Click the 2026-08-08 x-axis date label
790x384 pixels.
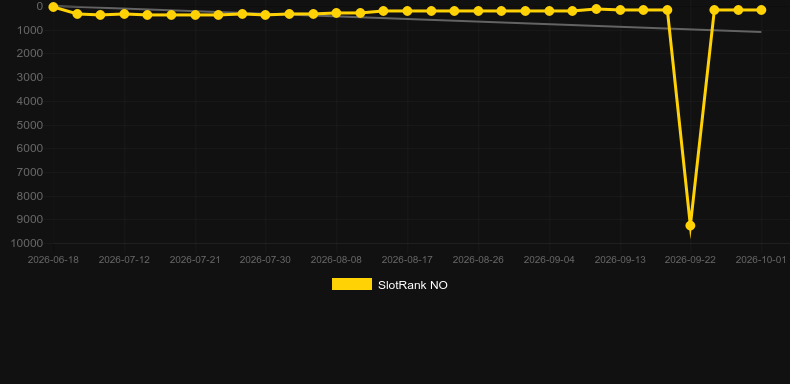coord(336,260)
